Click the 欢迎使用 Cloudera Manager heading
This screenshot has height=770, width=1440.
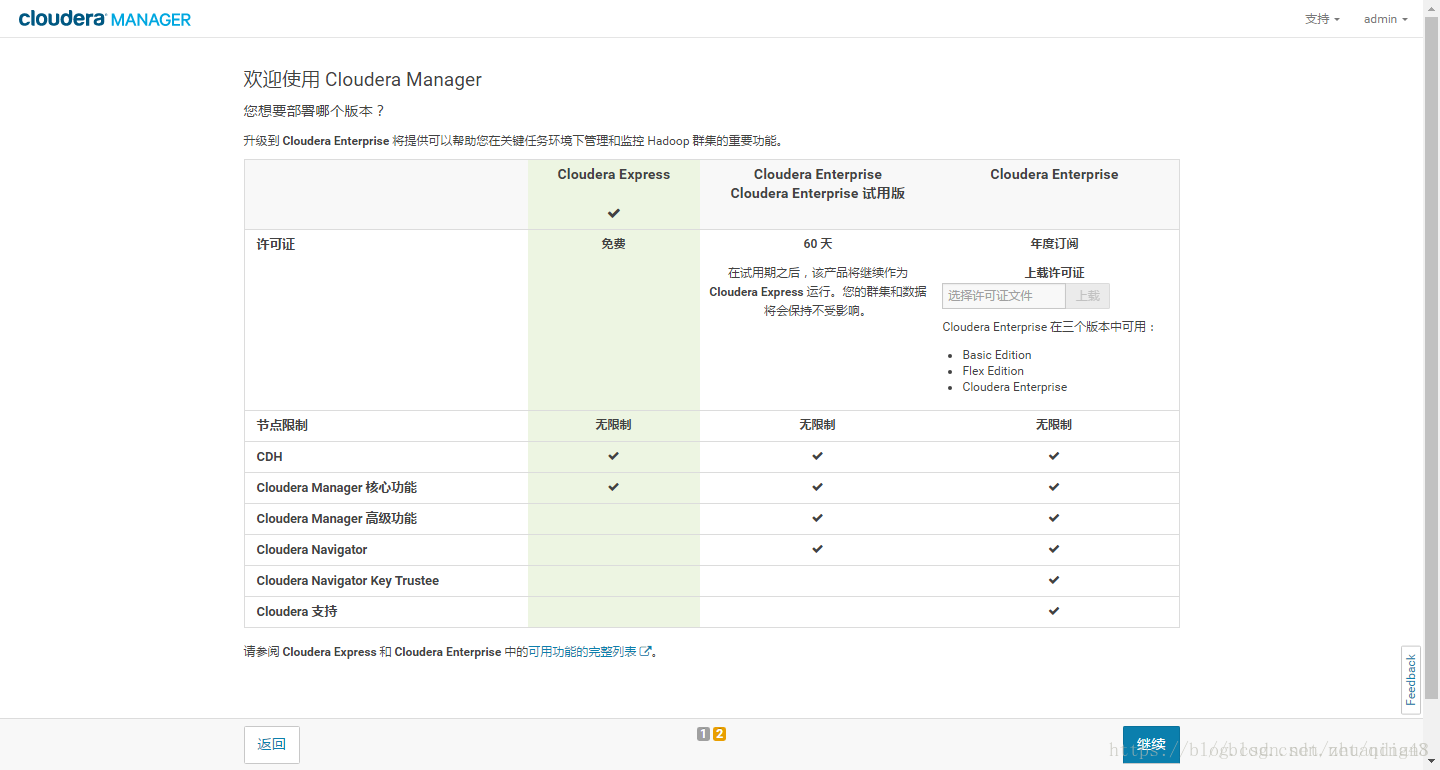(363, 80)
